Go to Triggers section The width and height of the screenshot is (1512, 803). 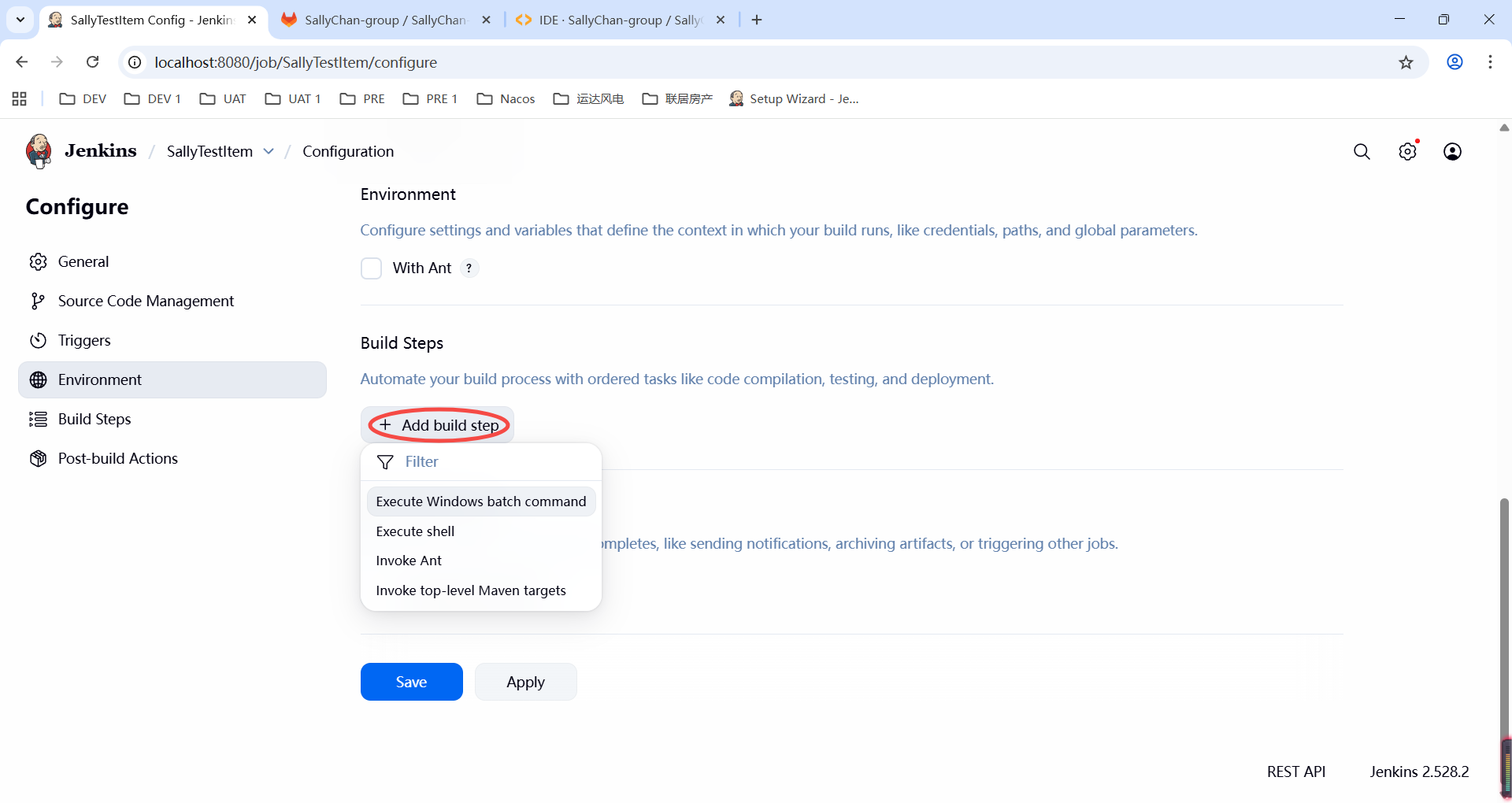pyautogui.click(x=172, y=340)
